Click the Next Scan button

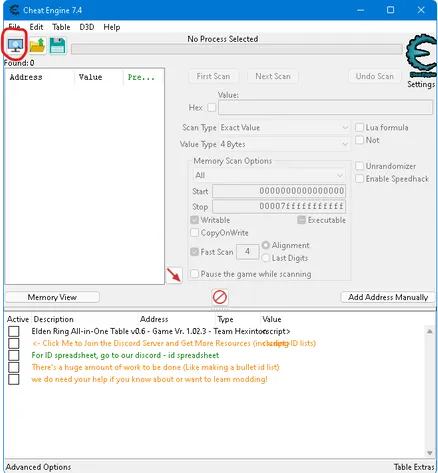click(273, 76)
